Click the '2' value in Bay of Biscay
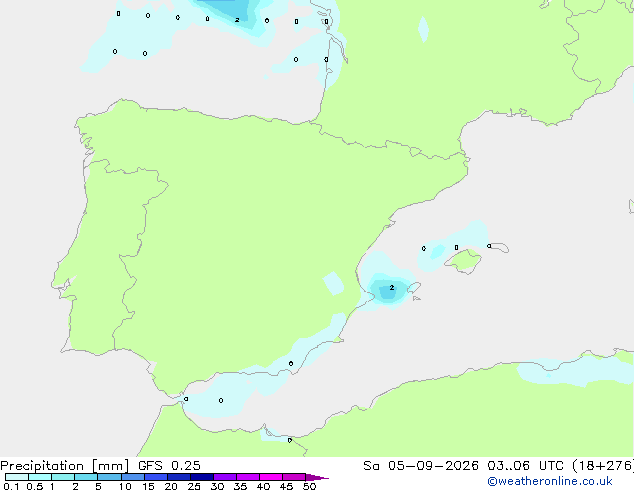Viewport: 634px width, 490px height. (x=237, y=20)
